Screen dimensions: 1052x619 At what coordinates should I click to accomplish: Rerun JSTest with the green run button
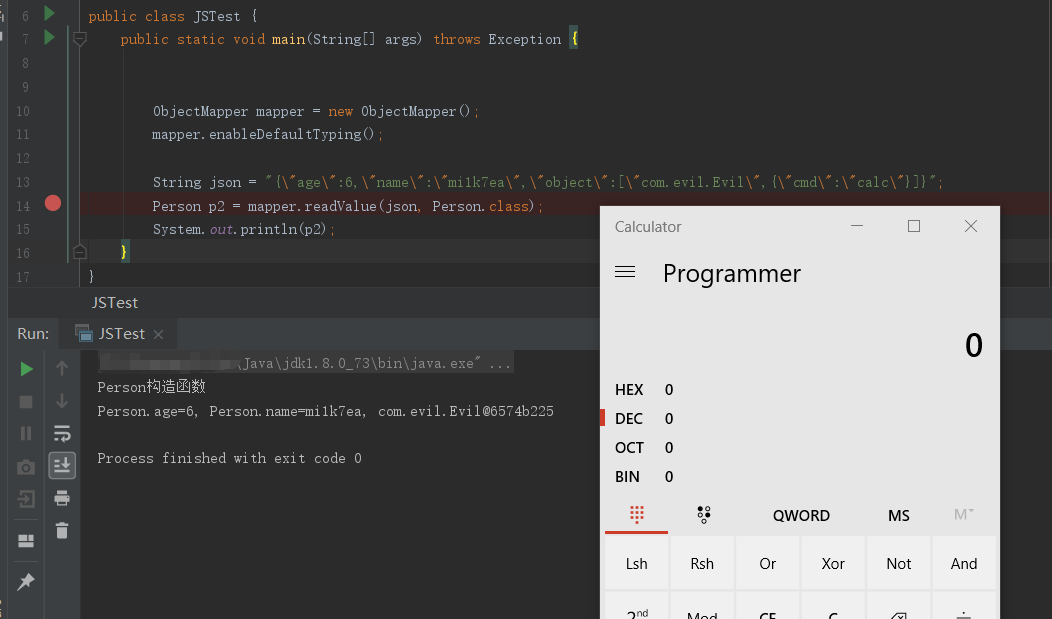[27, 369]
